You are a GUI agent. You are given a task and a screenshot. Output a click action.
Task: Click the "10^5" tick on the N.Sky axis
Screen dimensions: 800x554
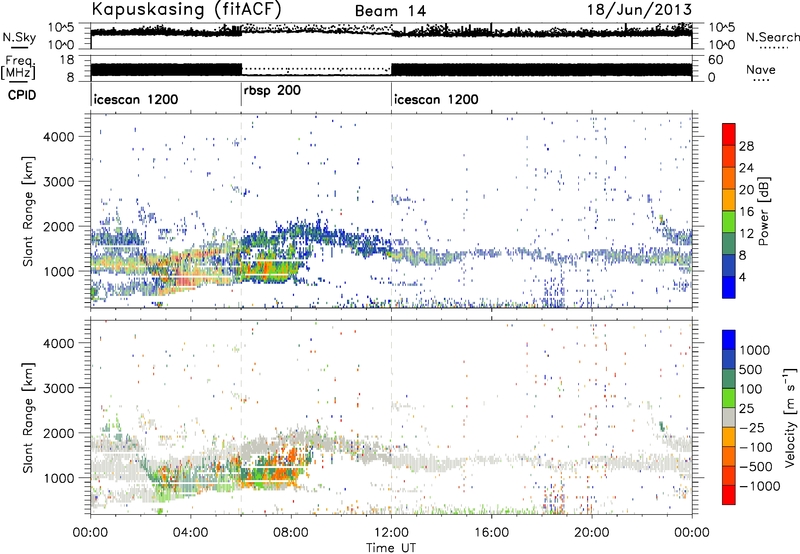61,28
